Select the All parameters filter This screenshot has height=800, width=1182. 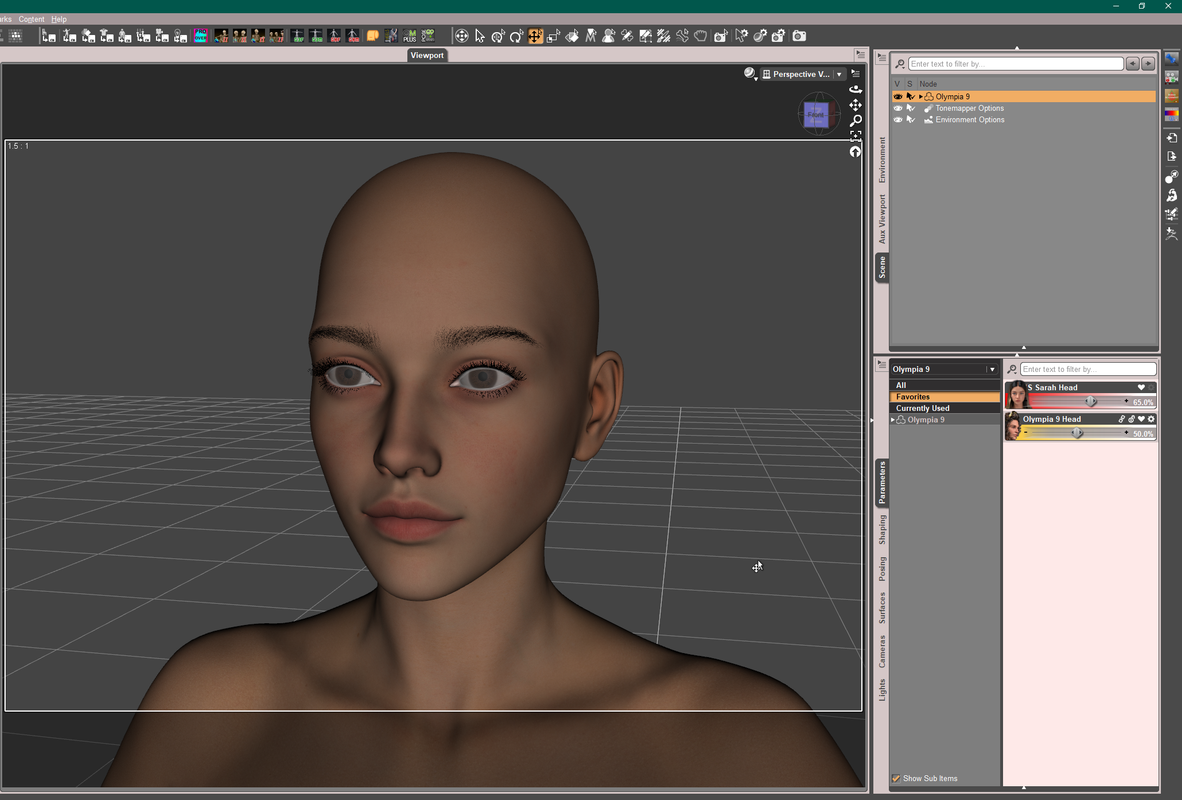click(x=901, y=385)
